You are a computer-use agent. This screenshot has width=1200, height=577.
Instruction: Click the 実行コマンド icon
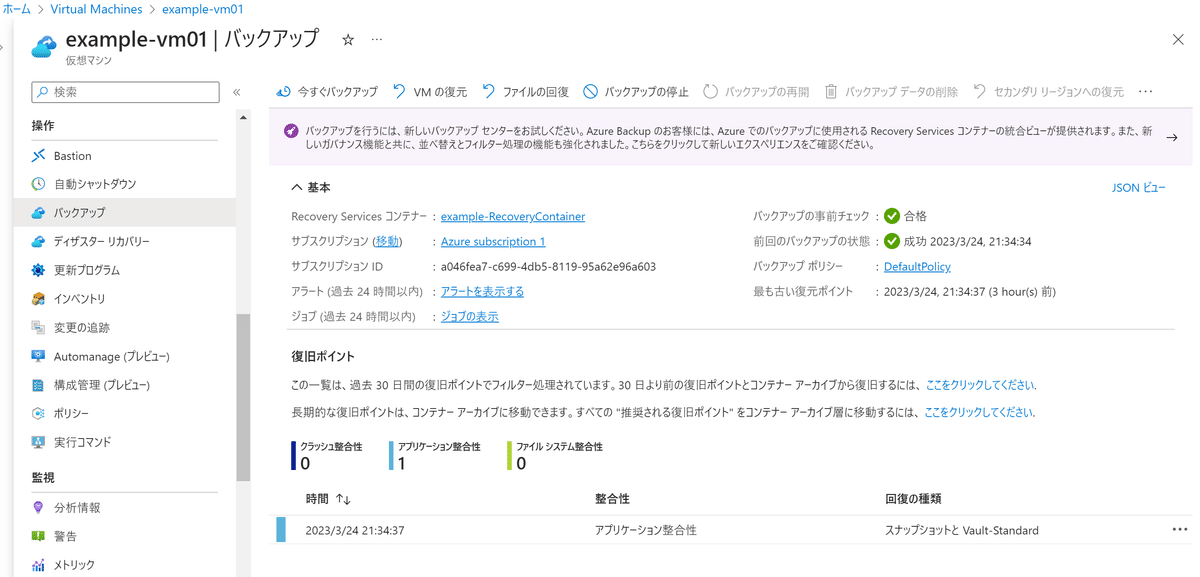click(38, 442)
